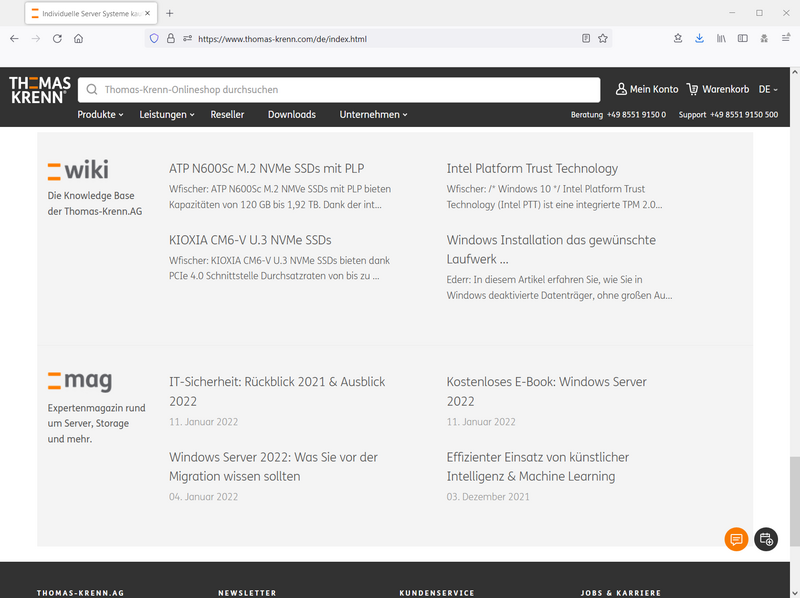800x598 pixels.
Task: Click Die Knowledge Base description text
Action: (x=95, y=203)
